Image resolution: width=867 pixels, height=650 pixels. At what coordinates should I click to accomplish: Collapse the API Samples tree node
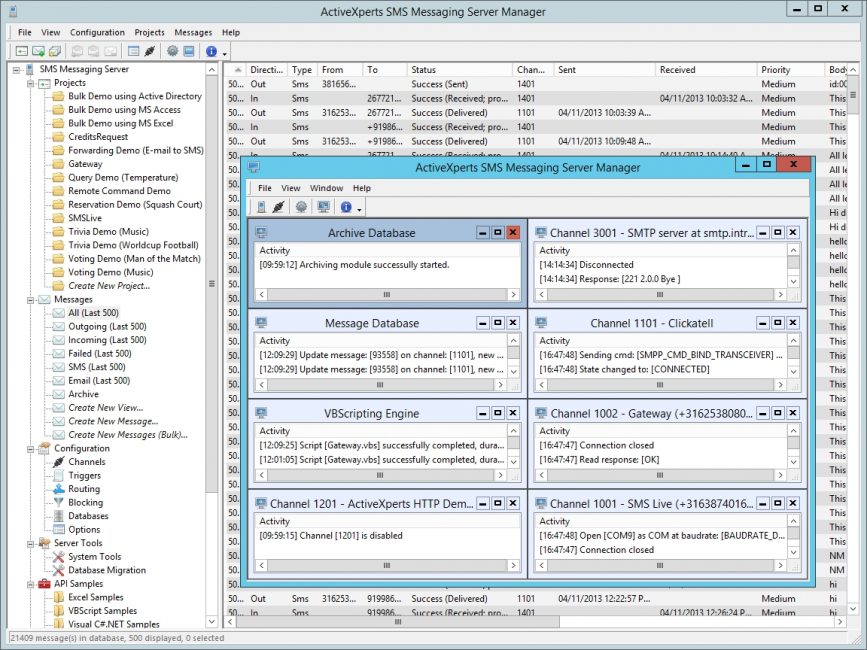(30, 584)
